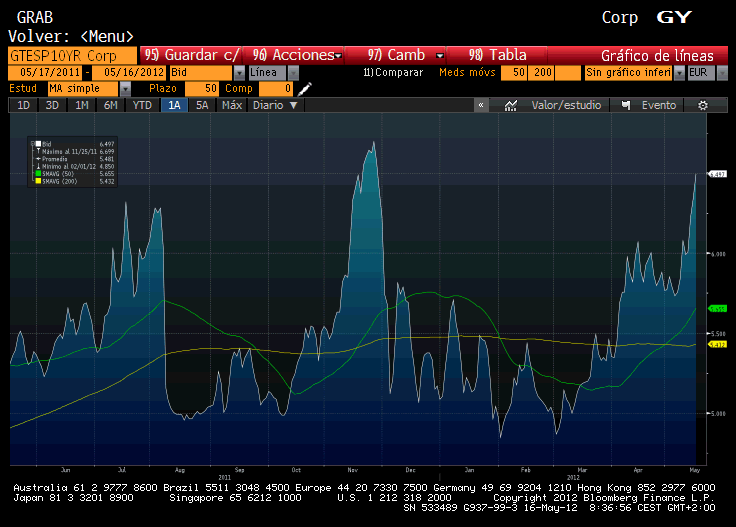Image resolution: width=736 pixels, height=527 pixels.
Task: Click the white Bid color swatch in legend
Action: coord(38,144)
